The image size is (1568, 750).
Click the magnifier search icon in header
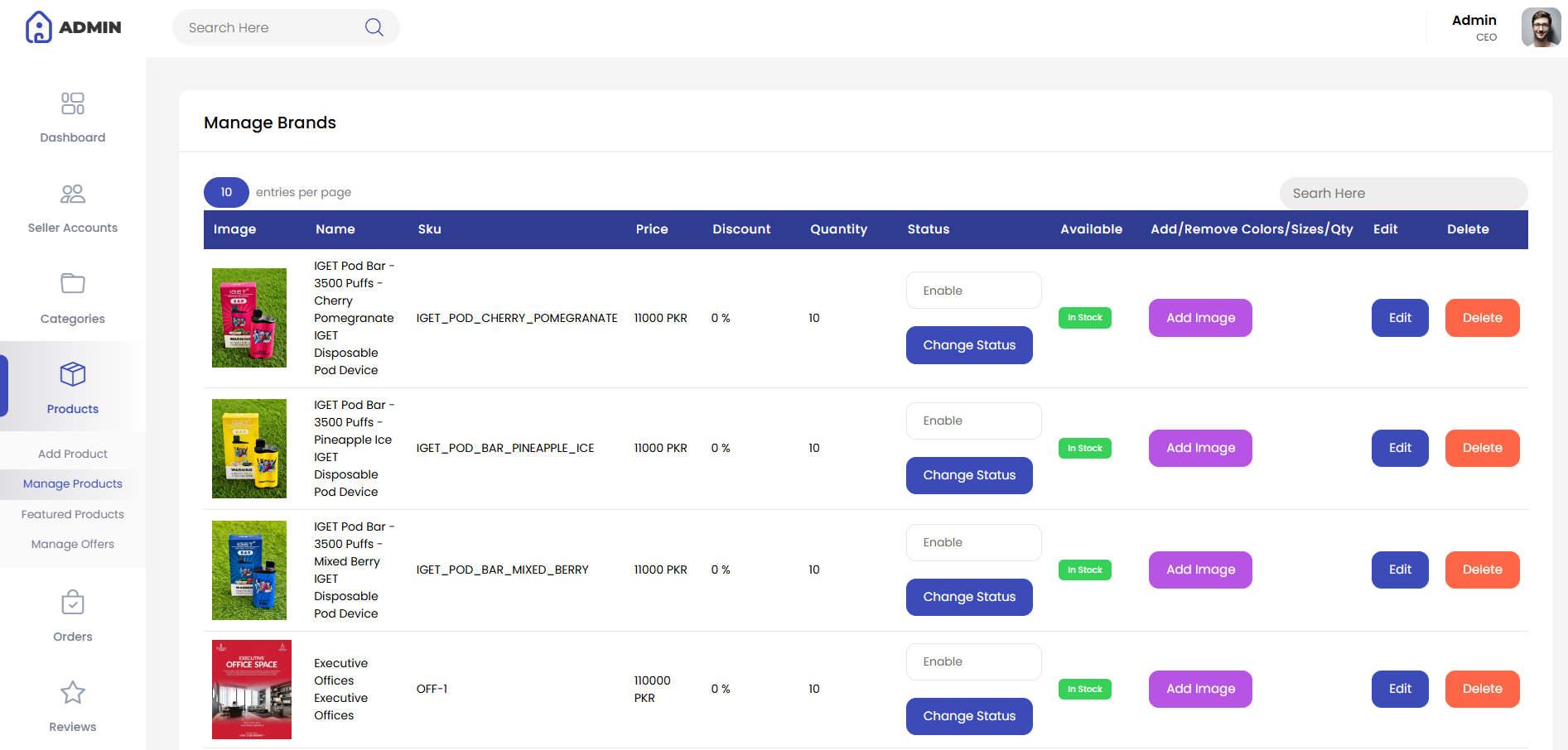coord(374,27)
